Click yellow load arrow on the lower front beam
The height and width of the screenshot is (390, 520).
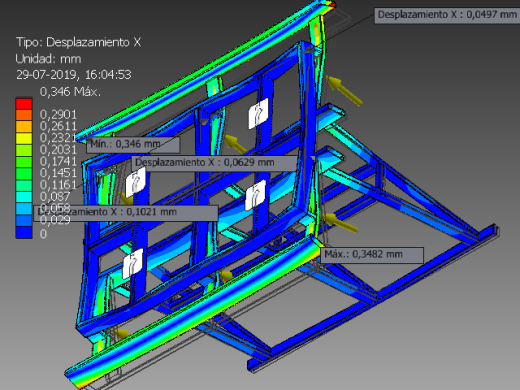pos(226,276)
